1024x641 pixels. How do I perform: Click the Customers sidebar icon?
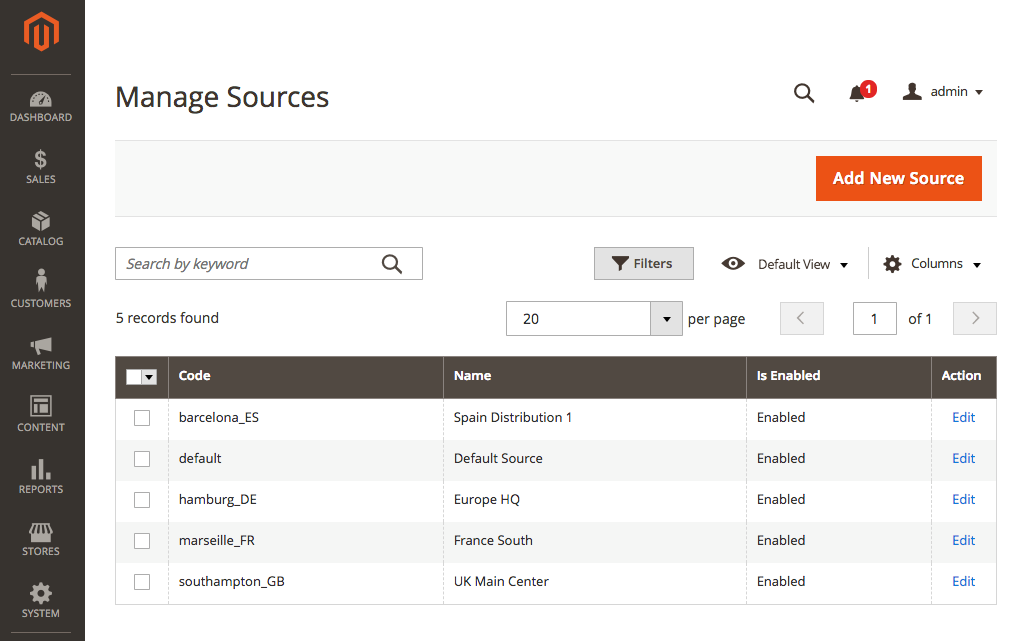(x=41, y=283)
